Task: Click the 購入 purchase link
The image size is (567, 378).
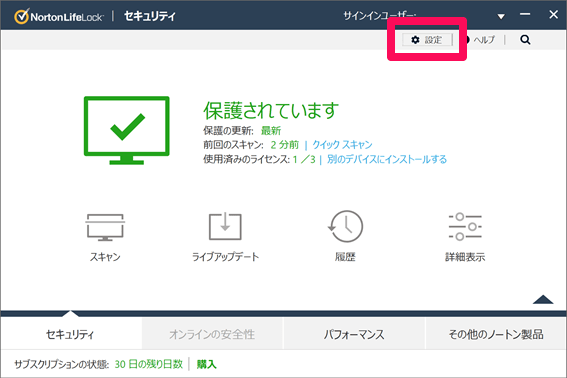Action: coord(206,364)
